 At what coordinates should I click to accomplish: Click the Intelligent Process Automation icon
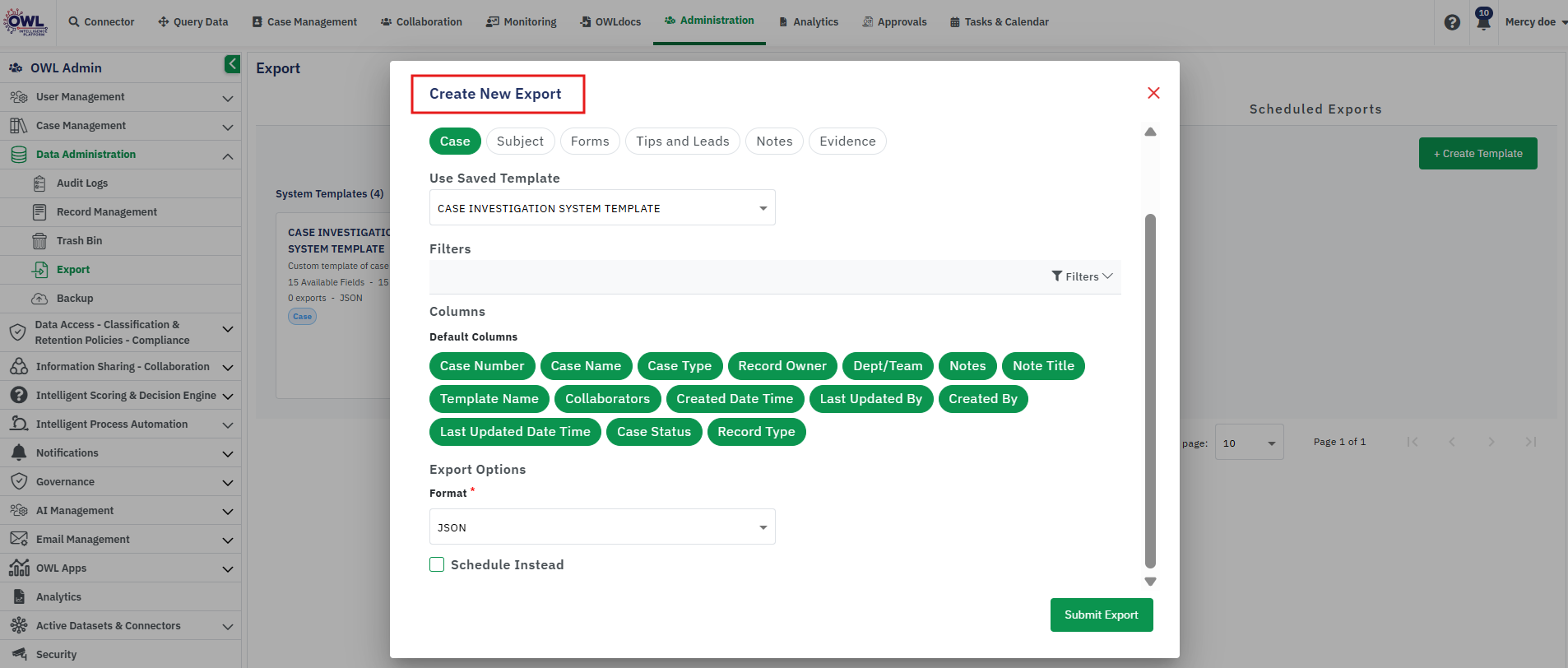pos(19,424)
